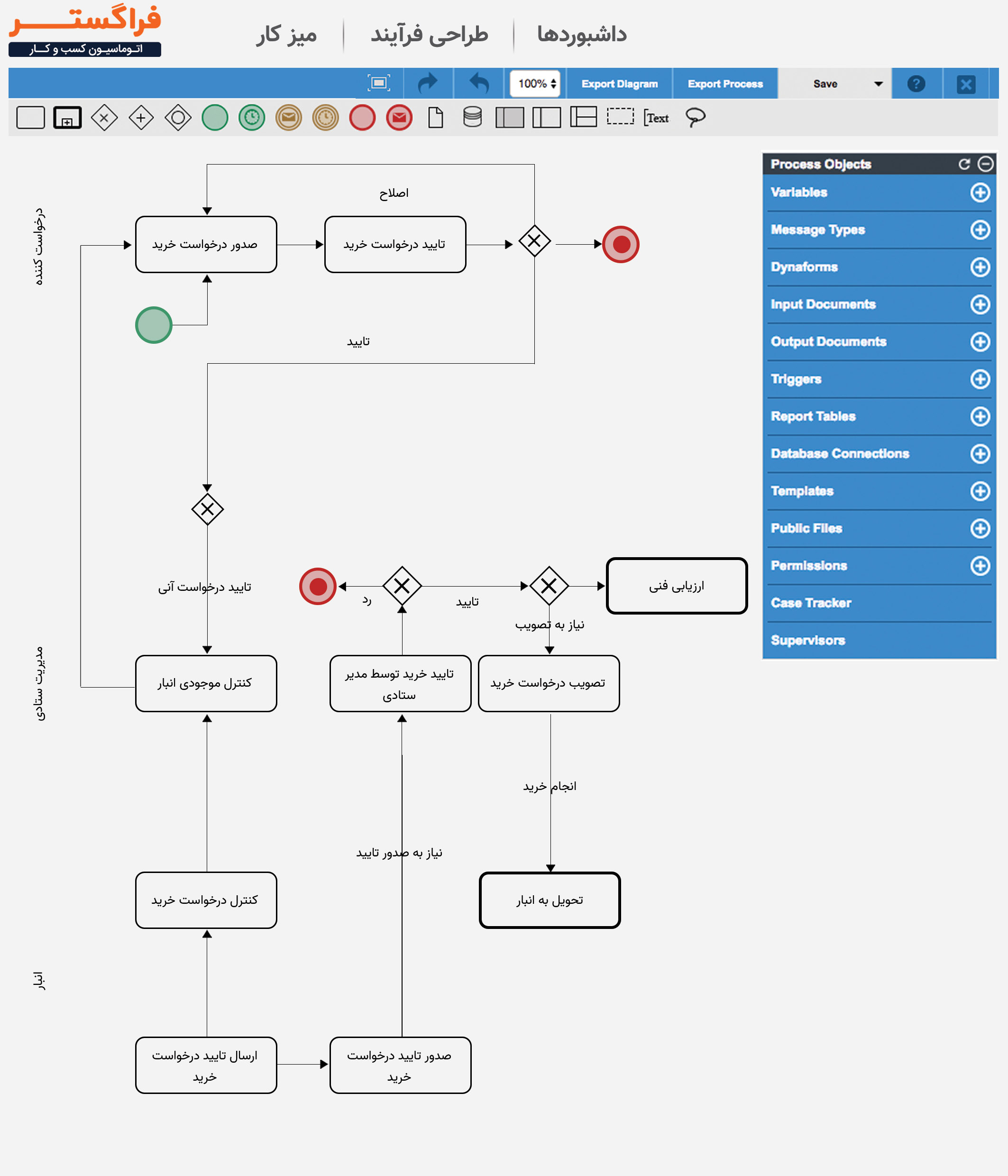Select the Text annotation tool
This screenshot has width=1008, height=1176.
pos(656,118)
